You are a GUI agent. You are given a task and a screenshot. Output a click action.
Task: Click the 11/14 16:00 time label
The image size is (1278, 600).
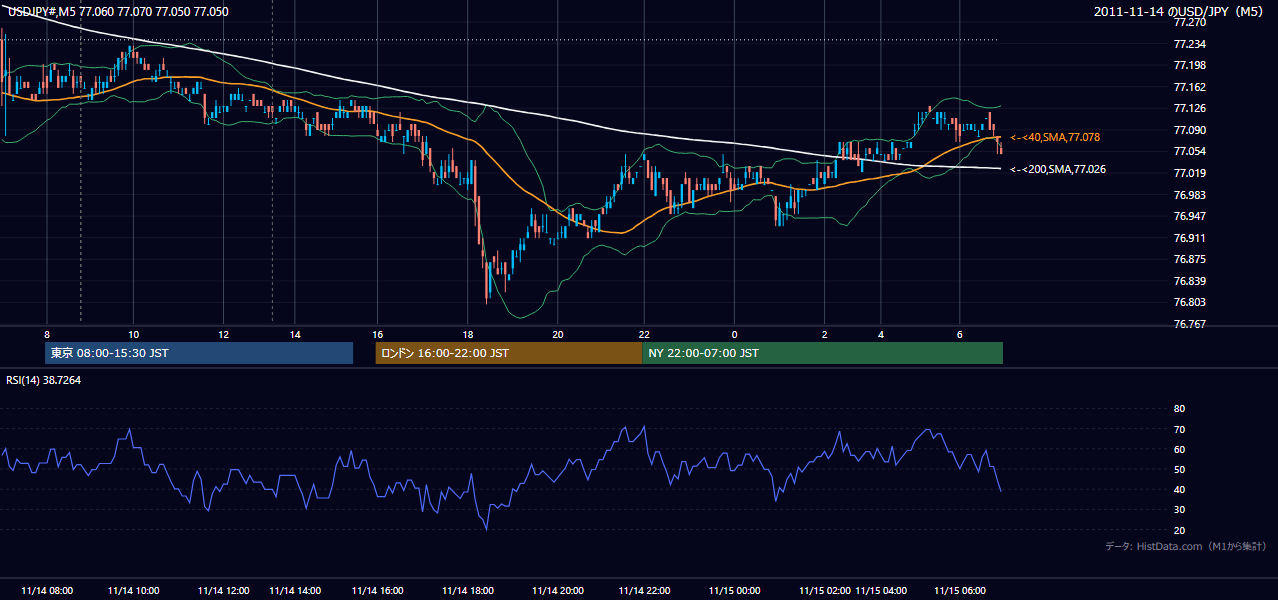(377, 590)
